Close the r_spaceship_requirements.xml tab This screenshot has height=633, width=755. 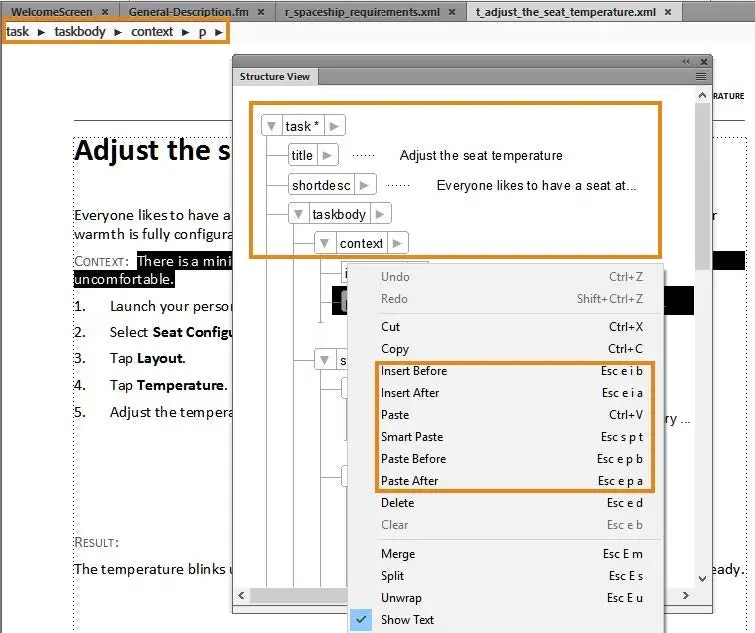pos(453,12)
